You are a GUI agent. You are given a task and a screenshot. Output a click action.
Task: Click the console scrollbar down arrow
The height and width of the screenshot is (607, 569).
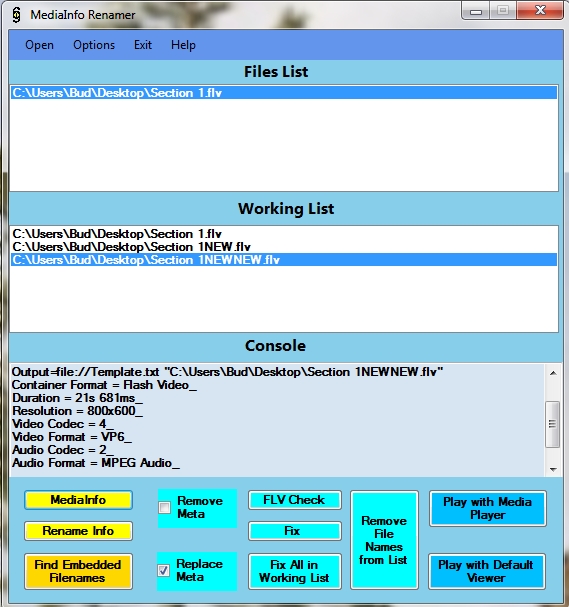(x=553, y=470)
